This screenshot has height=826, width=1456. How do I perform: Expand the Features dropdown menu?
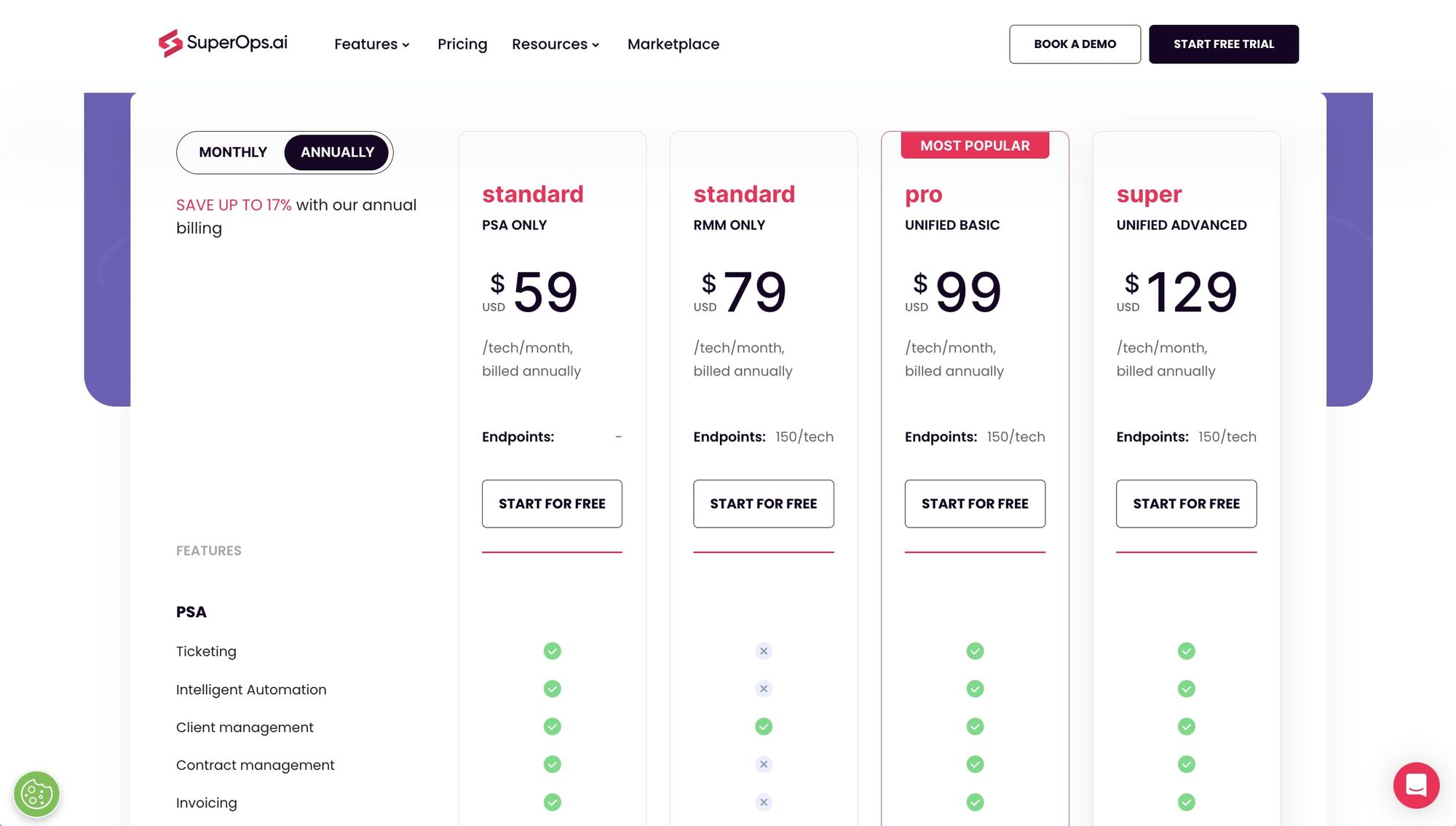pyautogui.click(x=371, y=44)
